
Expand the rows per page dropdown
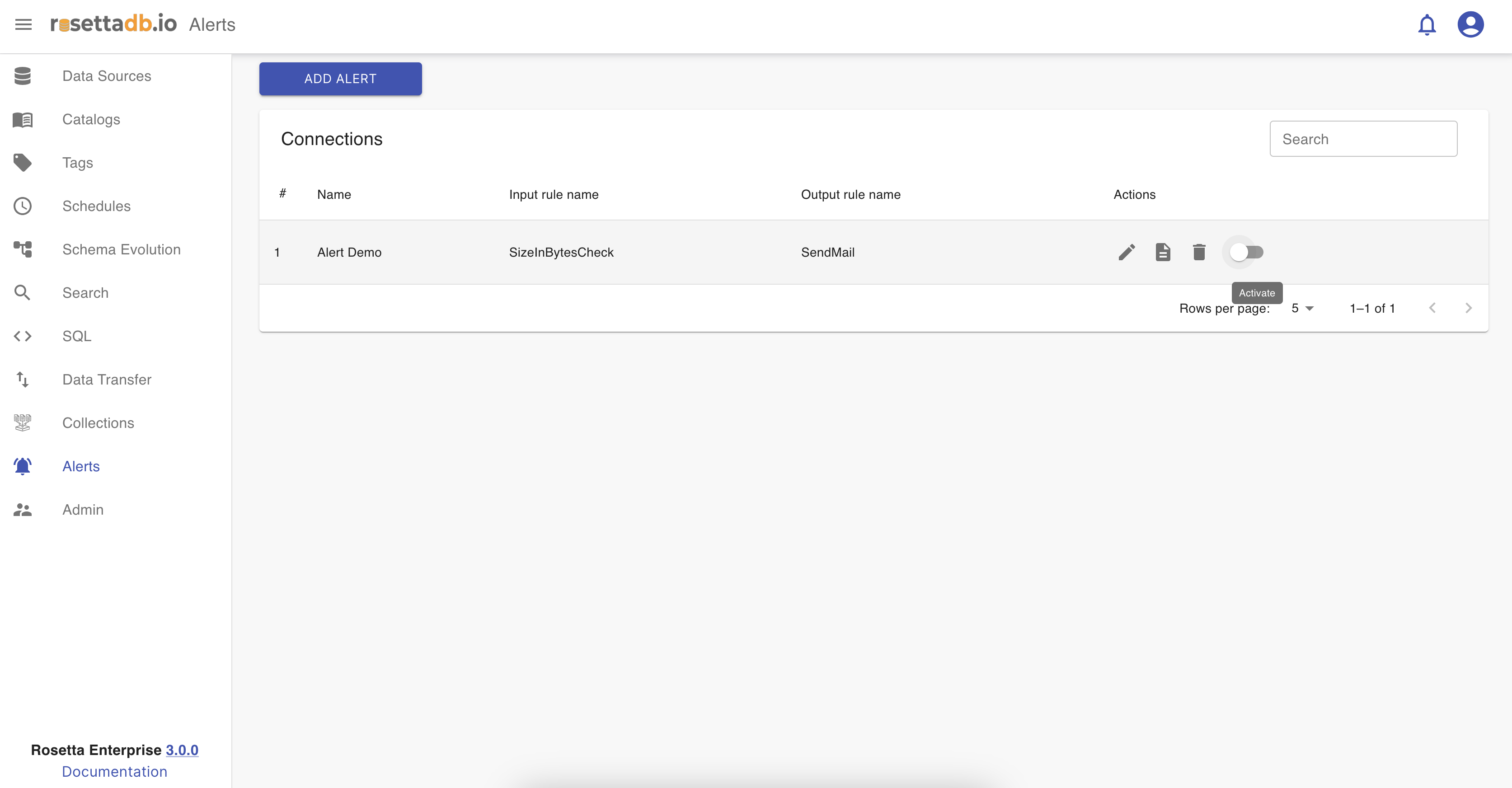1302,308
